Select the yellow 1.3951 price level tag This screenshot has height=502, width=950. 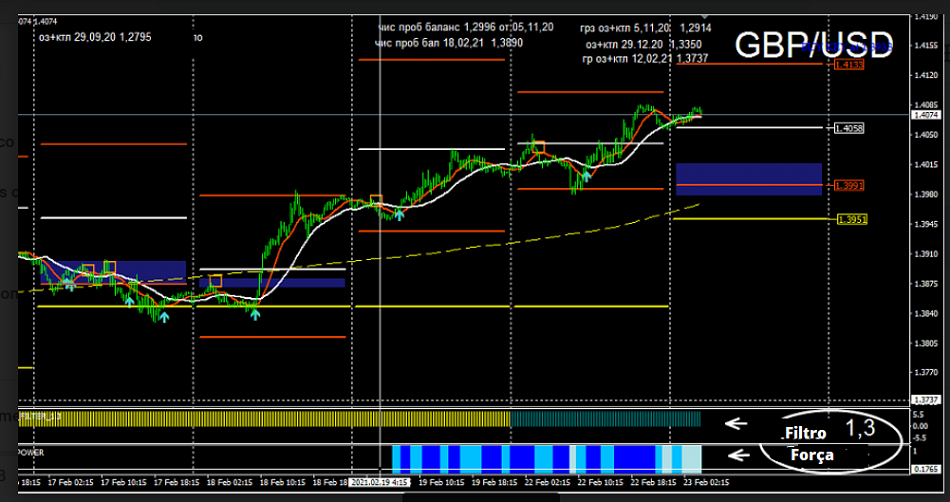pyautogui.click(x=852, y=219)
